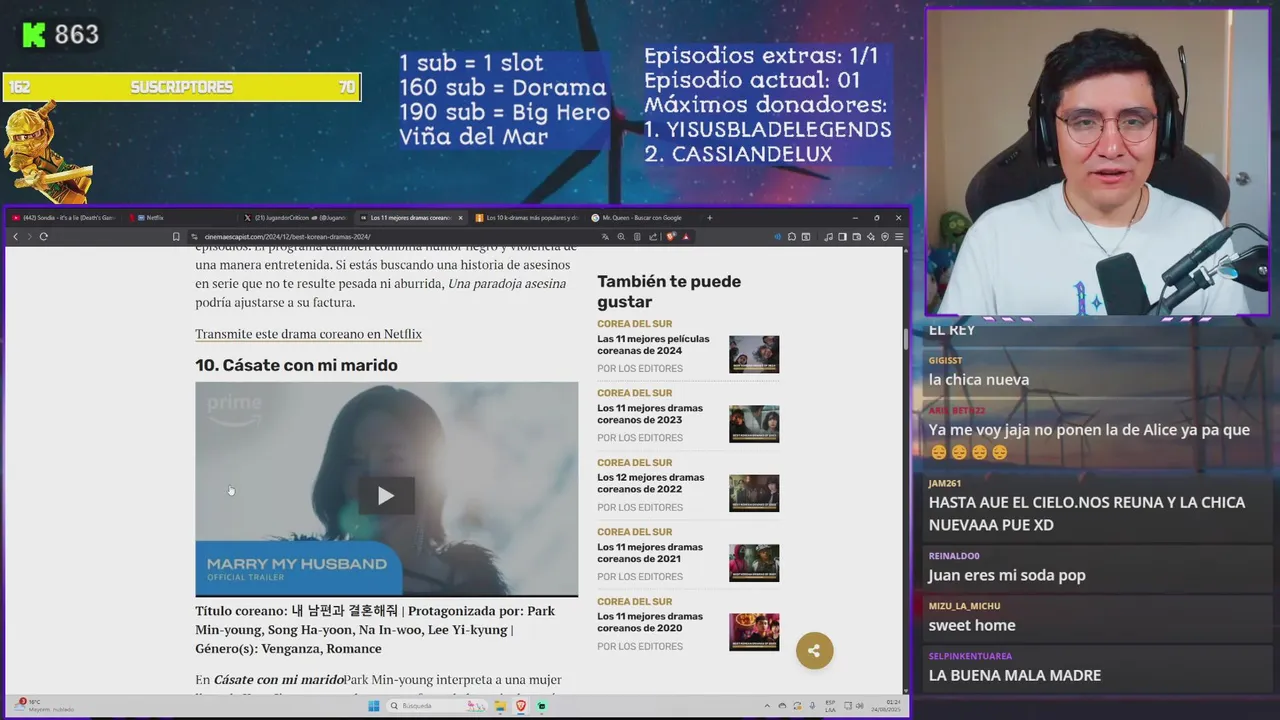Click microphone icon in system tray
The image size is (1280, 720).
coord(812,706)
